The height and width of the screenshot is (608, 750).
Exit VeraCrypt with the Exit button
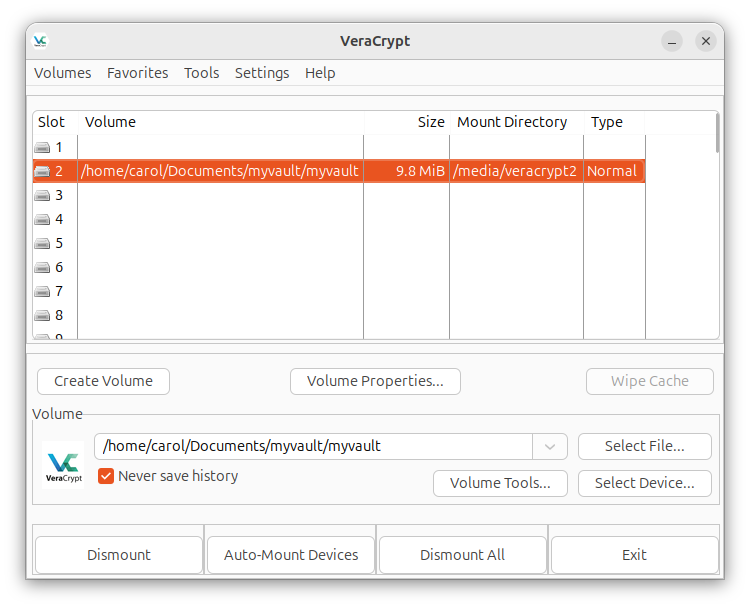pos(635,555)
